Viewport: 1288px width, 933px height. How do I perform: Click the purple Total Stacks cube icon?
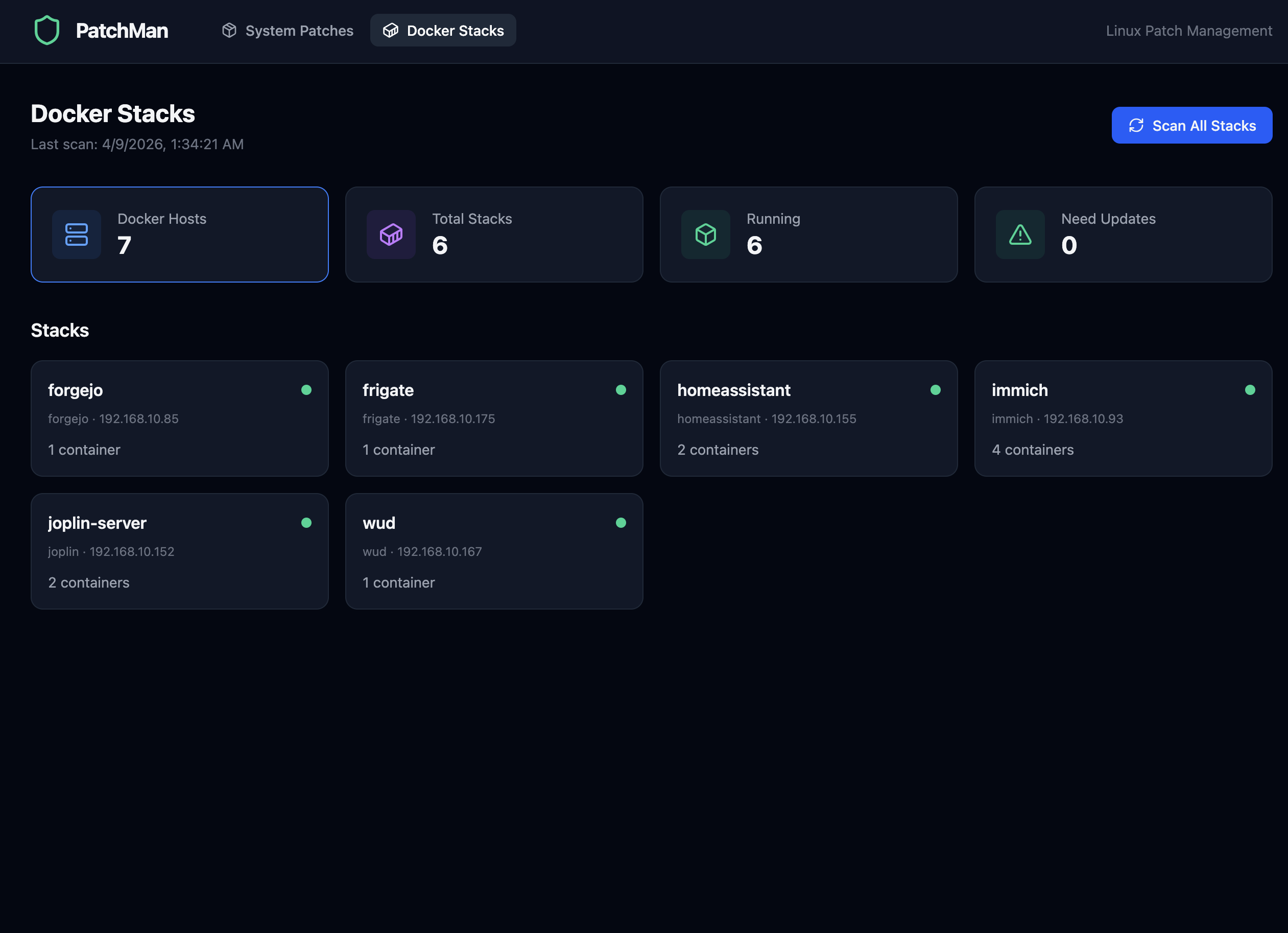coord(391,234)
